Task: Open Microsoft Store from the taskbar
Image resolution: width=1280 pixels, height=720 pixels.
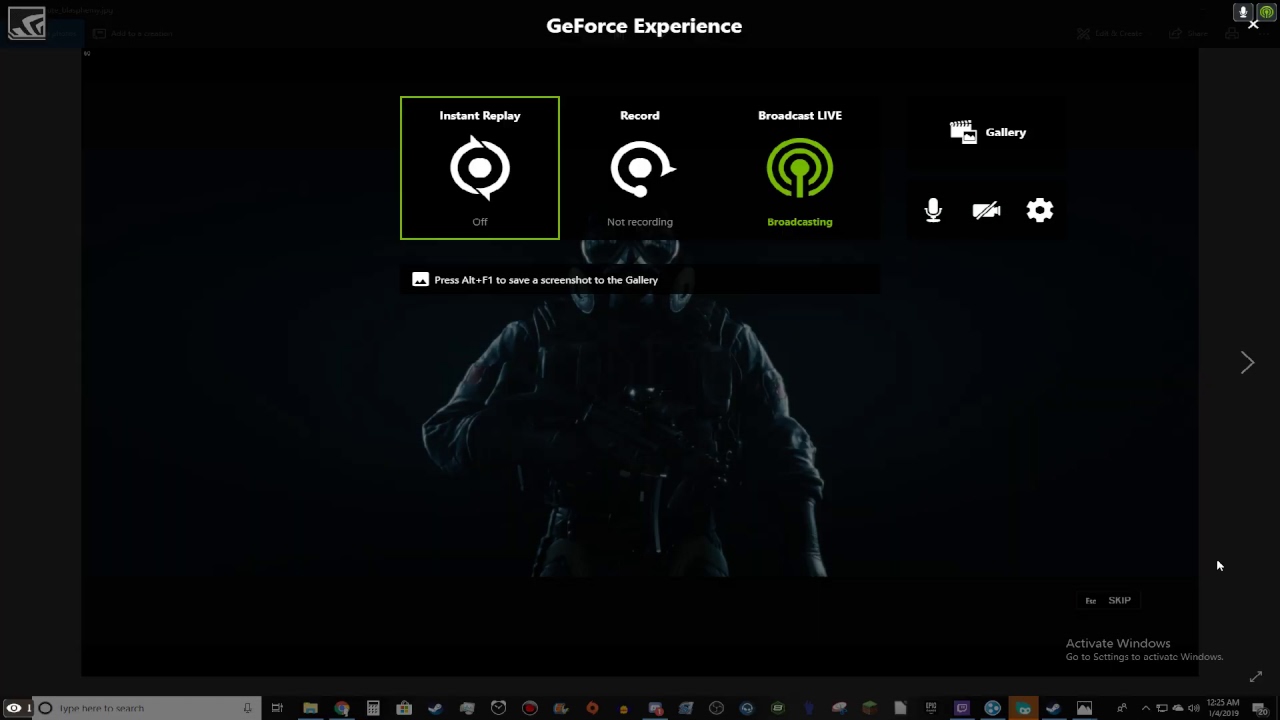Action: pos(404,708)
